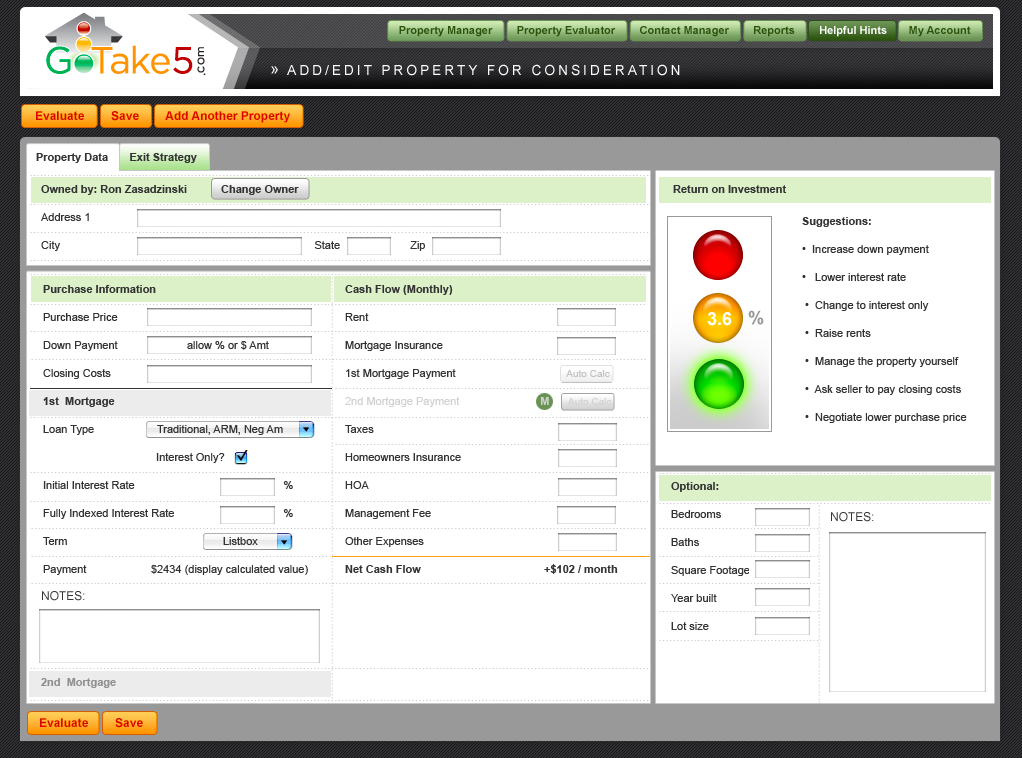Go to the Reports menu
This screenshot has height=758, width=1022.
[x=773, y=31]
